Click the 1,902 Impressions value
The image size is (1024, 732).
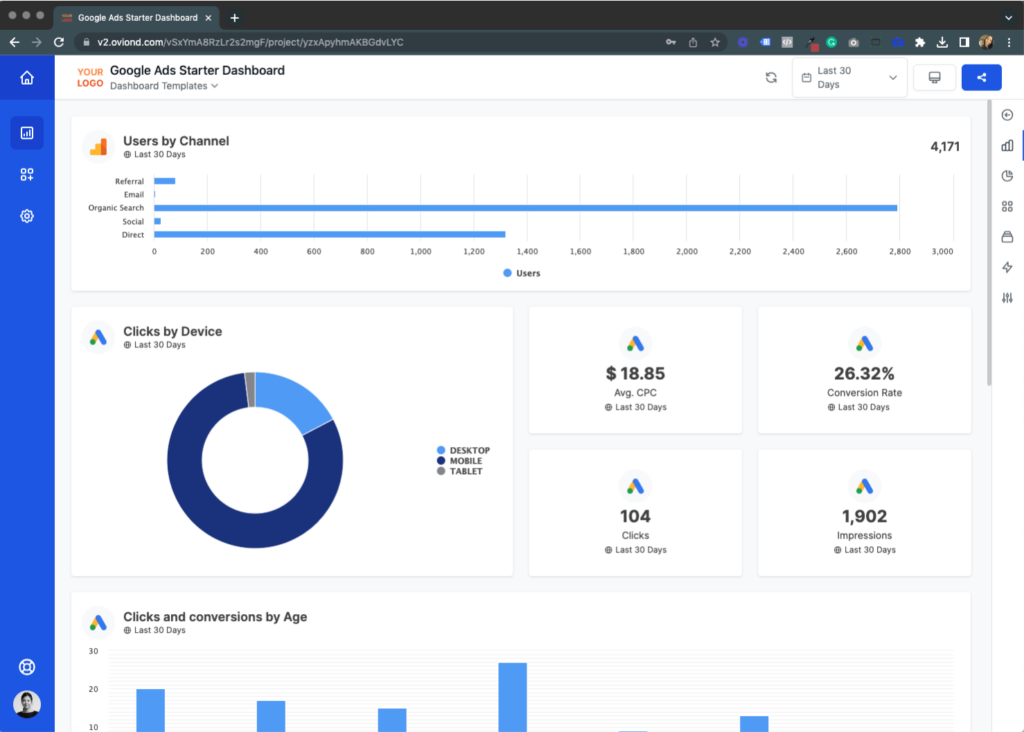[x=864, y=517]
